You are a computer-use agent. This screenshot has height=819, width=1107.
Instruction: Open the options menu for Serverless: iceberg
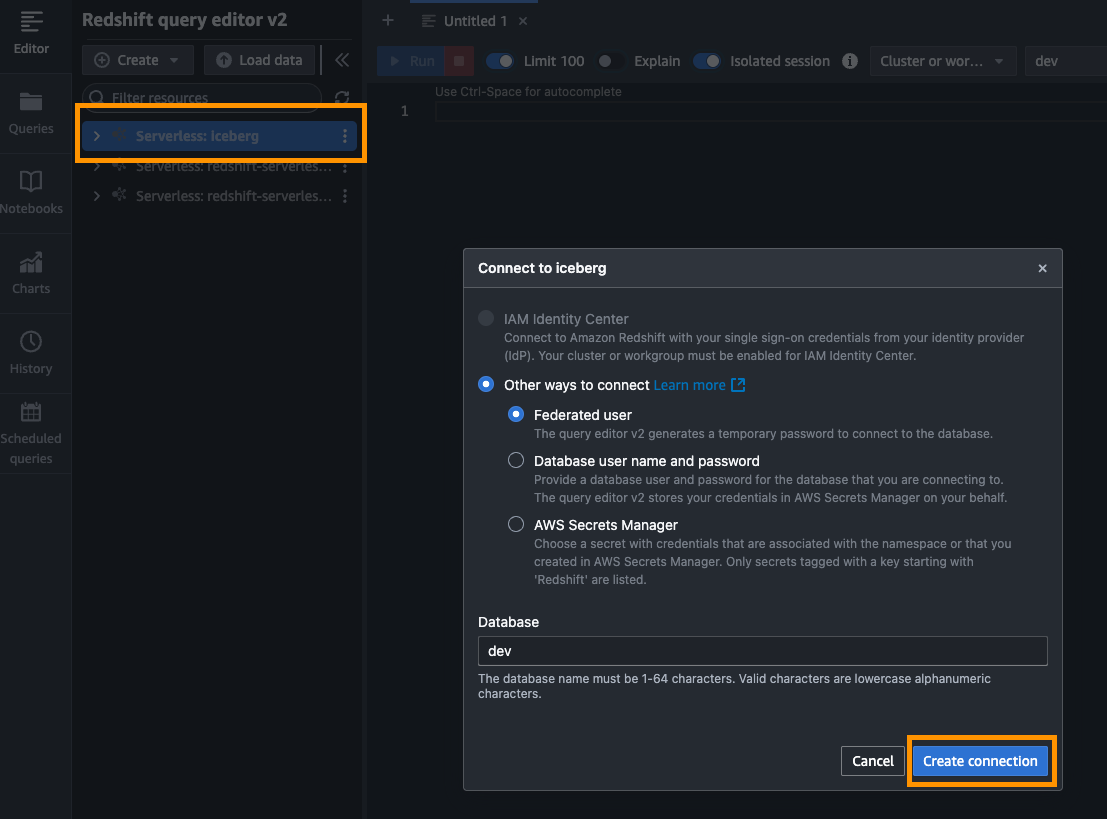[x=345, y=136]
